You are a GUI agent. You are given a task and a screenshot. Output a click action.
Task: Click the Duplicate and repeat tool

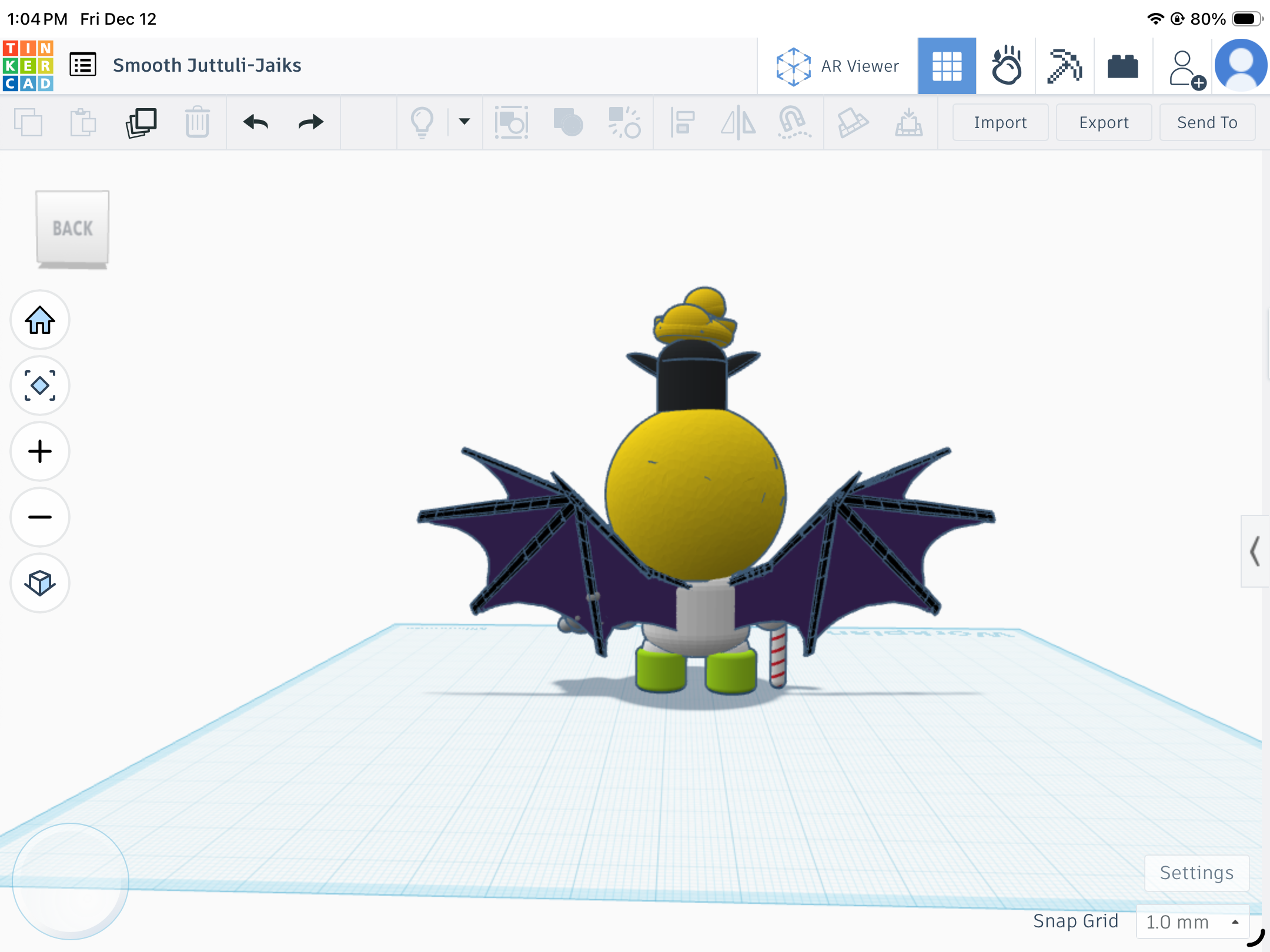point(141,122)
